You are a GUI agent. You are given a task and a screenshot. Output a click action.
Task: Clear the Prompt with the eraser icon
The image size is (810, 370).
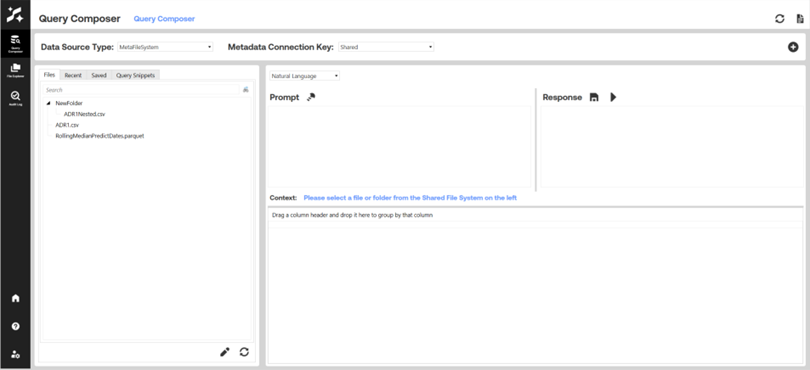click(x=310, y=97)
